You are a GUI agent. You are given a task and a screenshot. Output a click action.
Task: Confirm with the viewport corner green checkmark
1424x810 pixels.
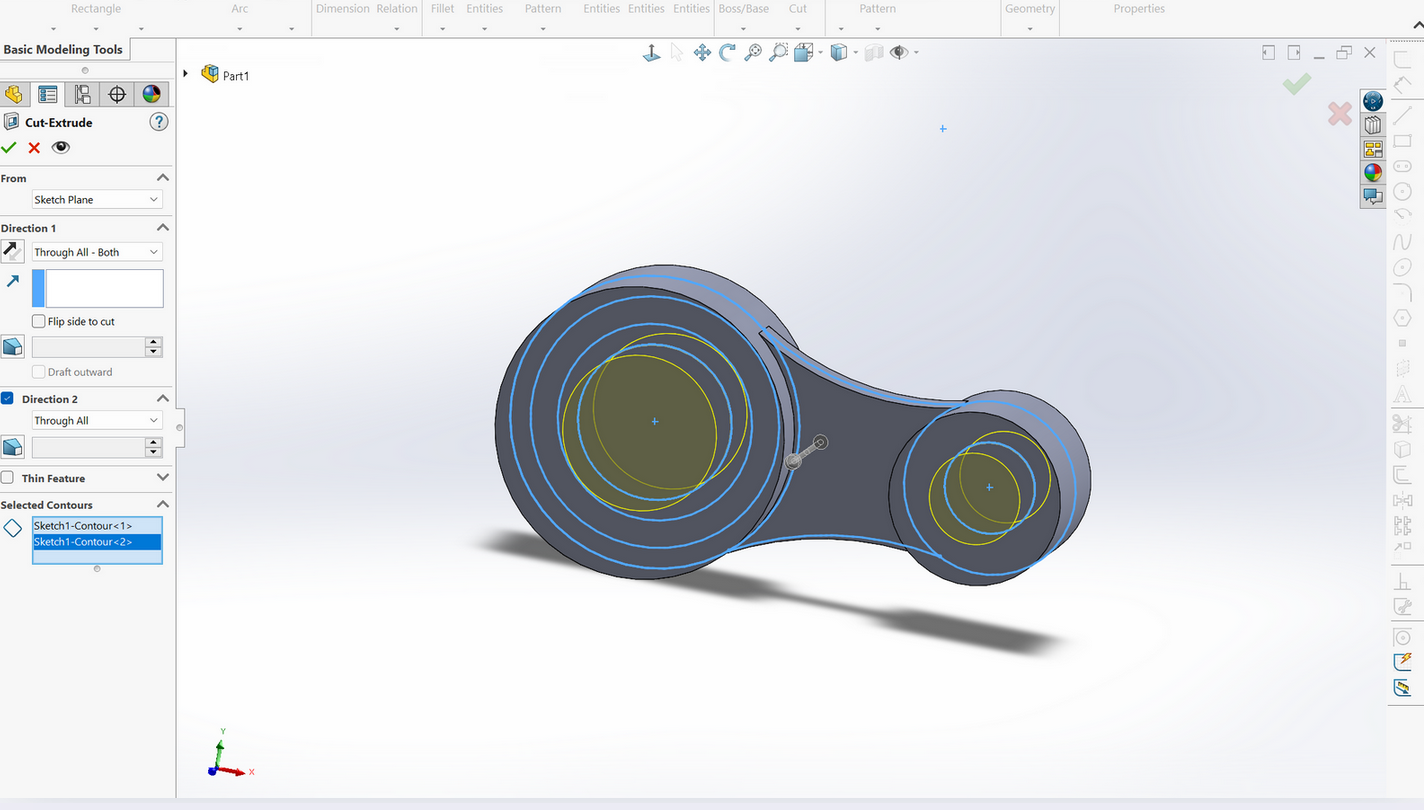pos(1296,84)
